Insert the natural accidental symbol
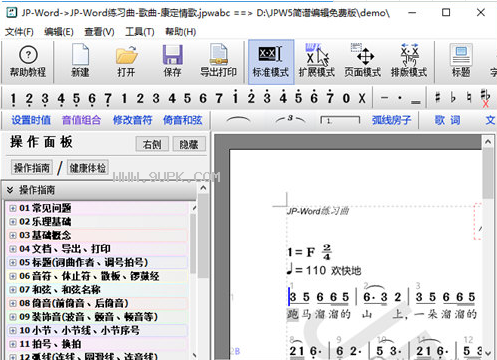497x360 pixels. click(469, 98)
